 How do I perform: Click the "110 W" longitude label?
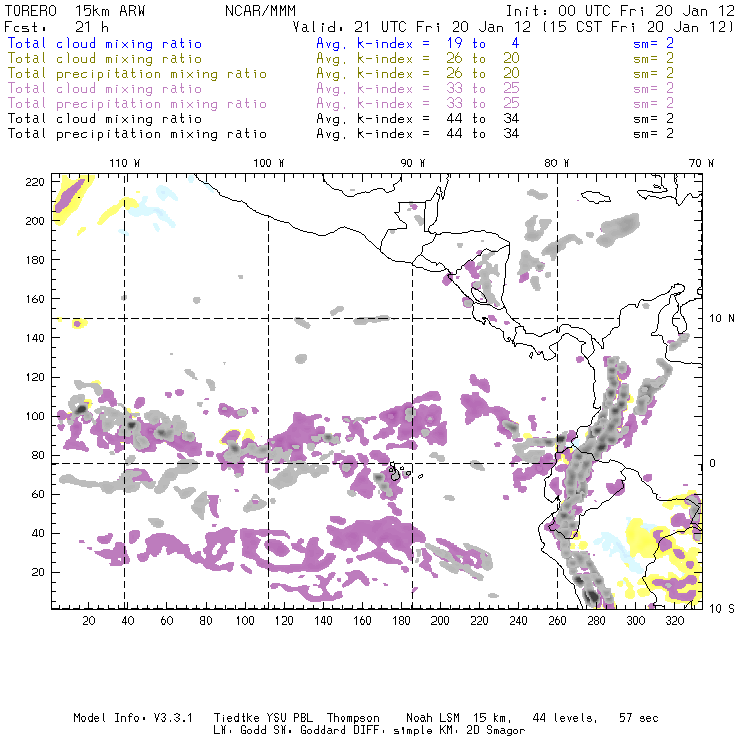click(x=125, y=163)
